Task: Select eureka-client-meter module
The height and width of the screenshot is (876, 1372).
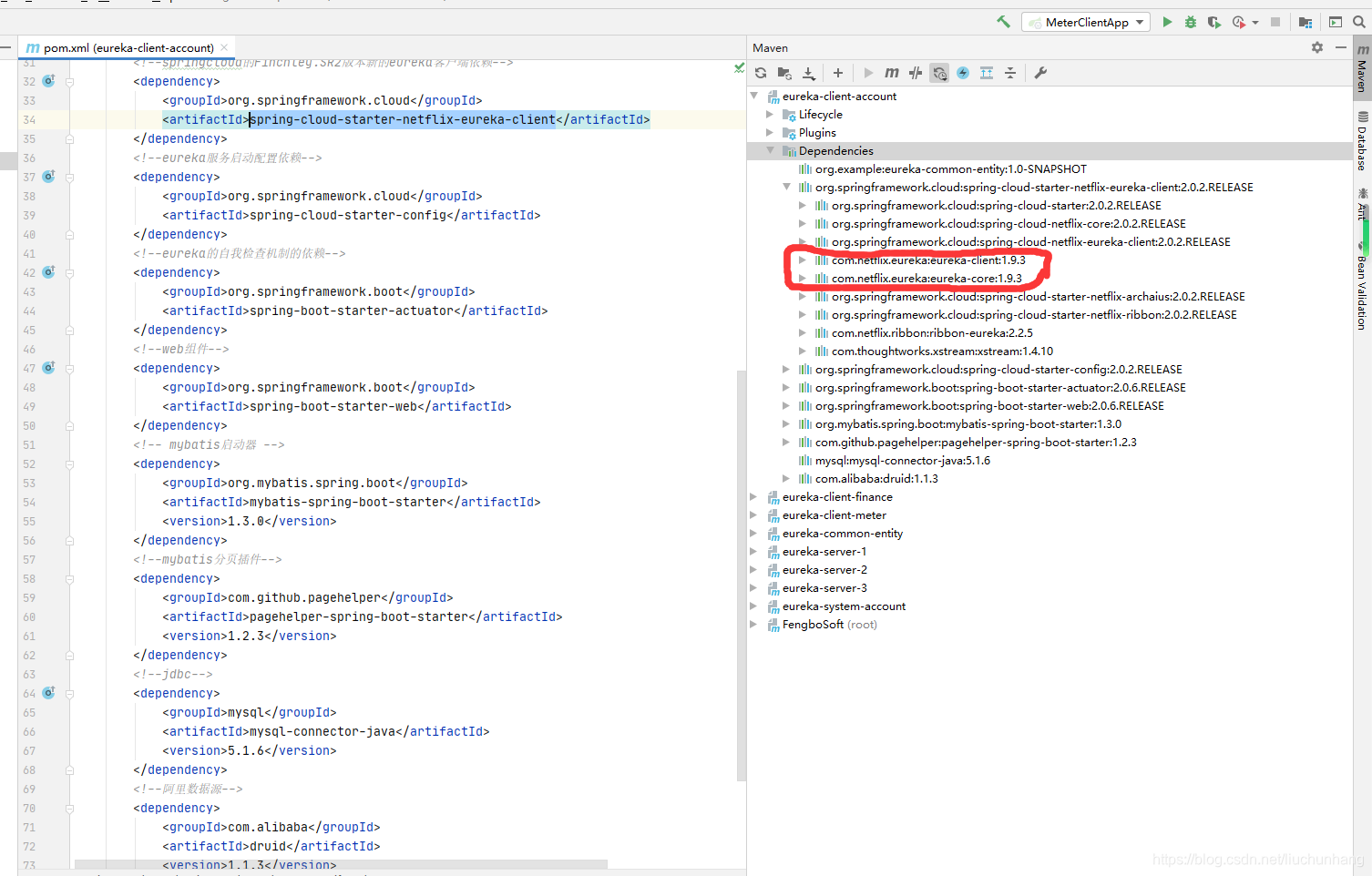Action: pyautogui.click(x=834, y=514)
